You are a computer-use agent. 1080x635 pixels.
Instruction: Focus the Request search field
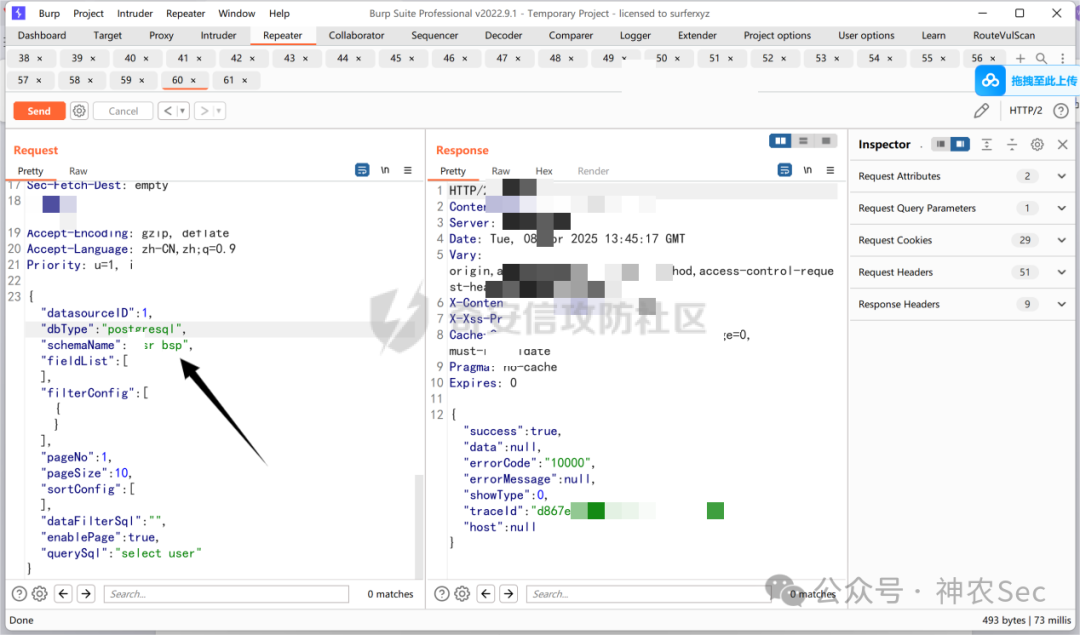coord(226,594)
